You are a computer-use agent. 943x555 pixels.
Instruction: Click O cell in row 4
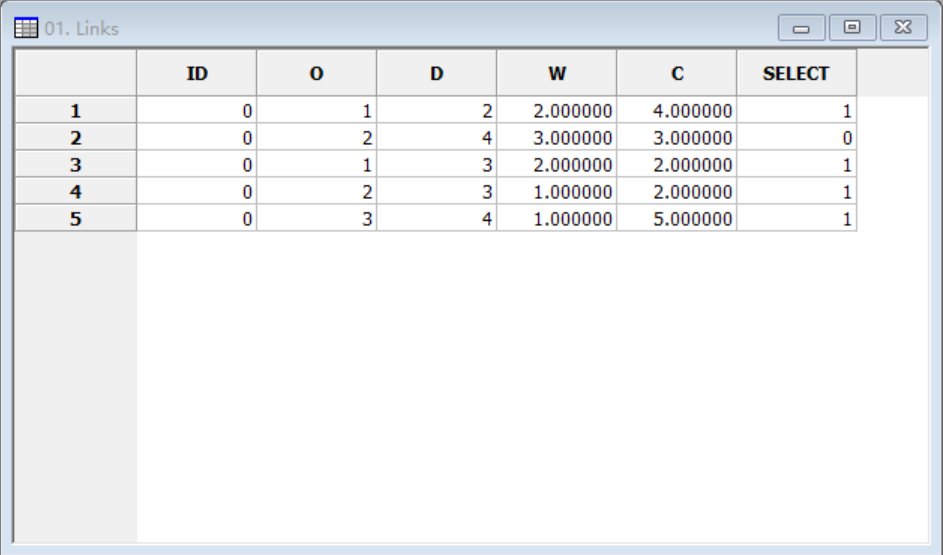(x=316, y=192)
